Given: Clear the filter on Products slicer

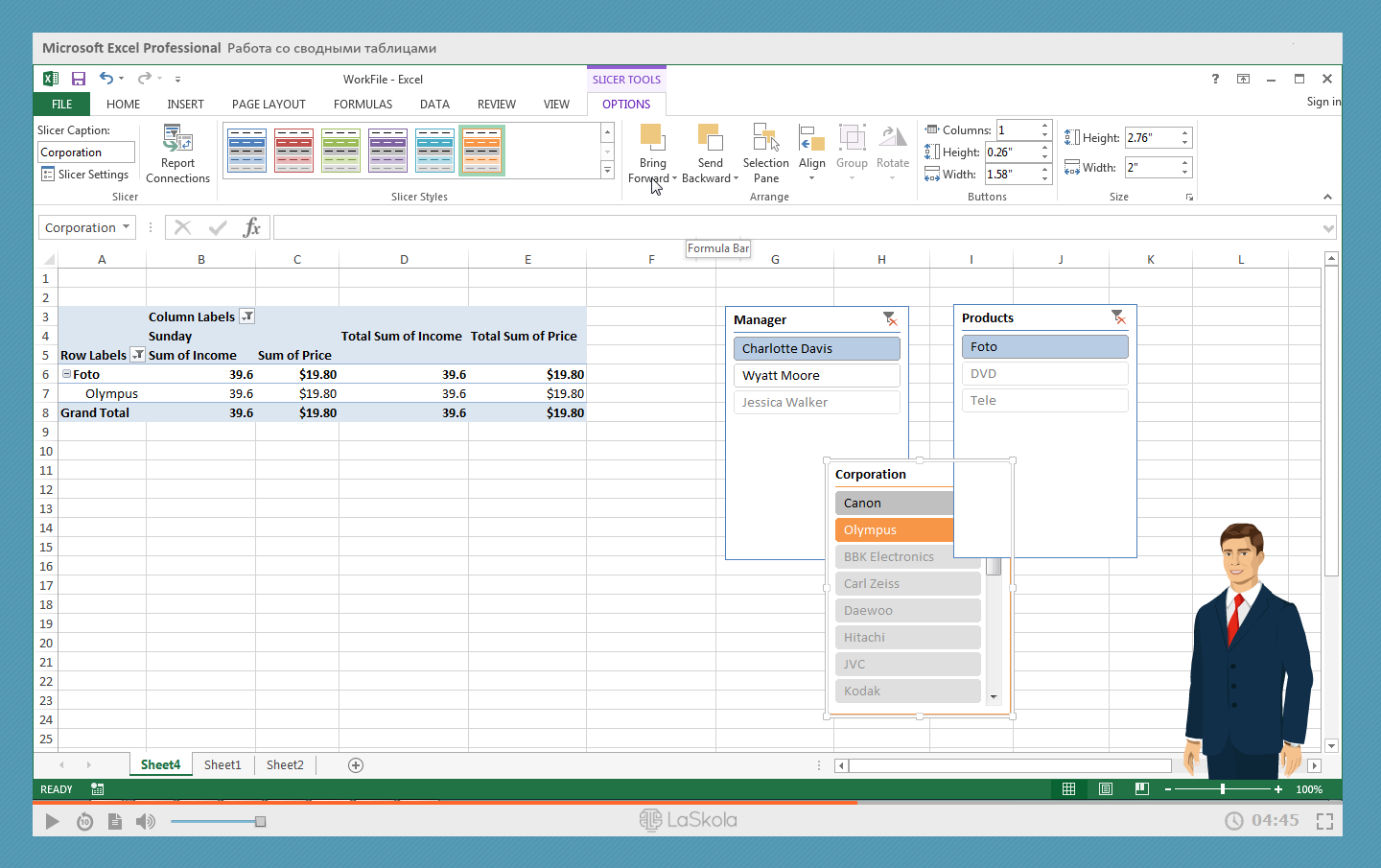Looking at the screenshot, I should (x=1118, y=317).
